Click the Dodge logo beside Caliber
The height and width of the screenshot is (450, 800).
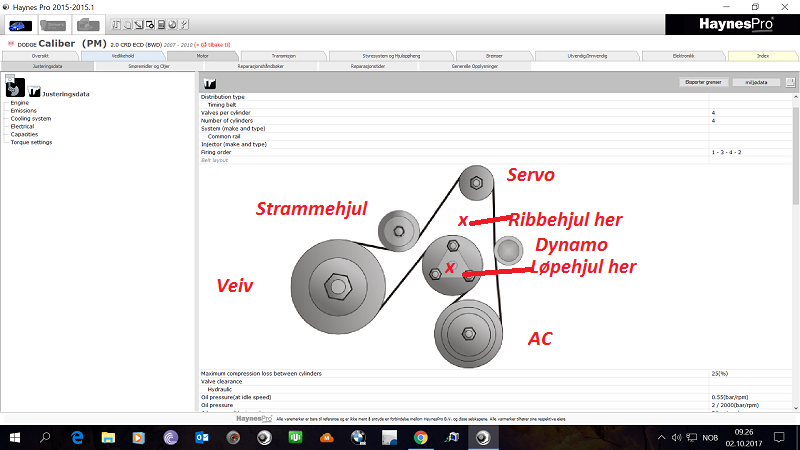[11, 44]
